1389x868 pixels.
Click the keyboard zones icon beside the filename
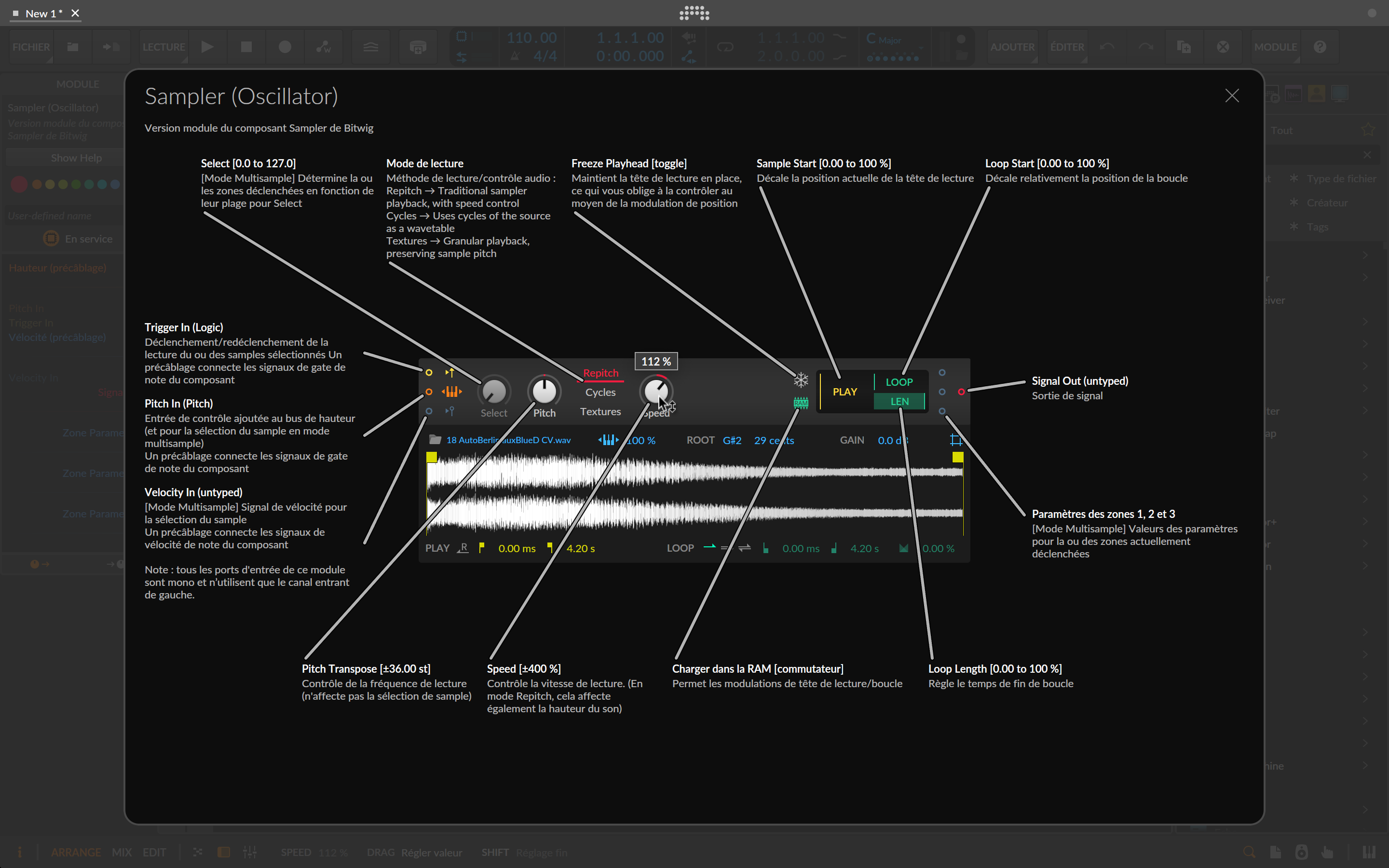(608, 440)
